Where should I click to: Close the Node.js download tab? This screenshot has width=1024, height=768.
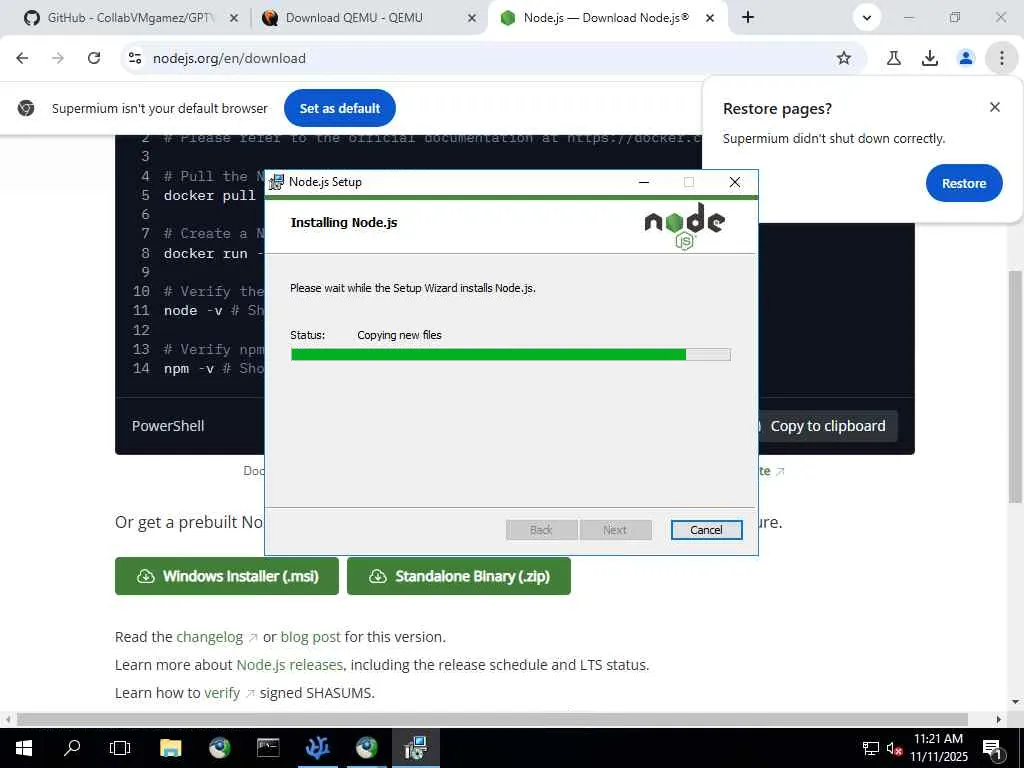[x=710, y=18]
